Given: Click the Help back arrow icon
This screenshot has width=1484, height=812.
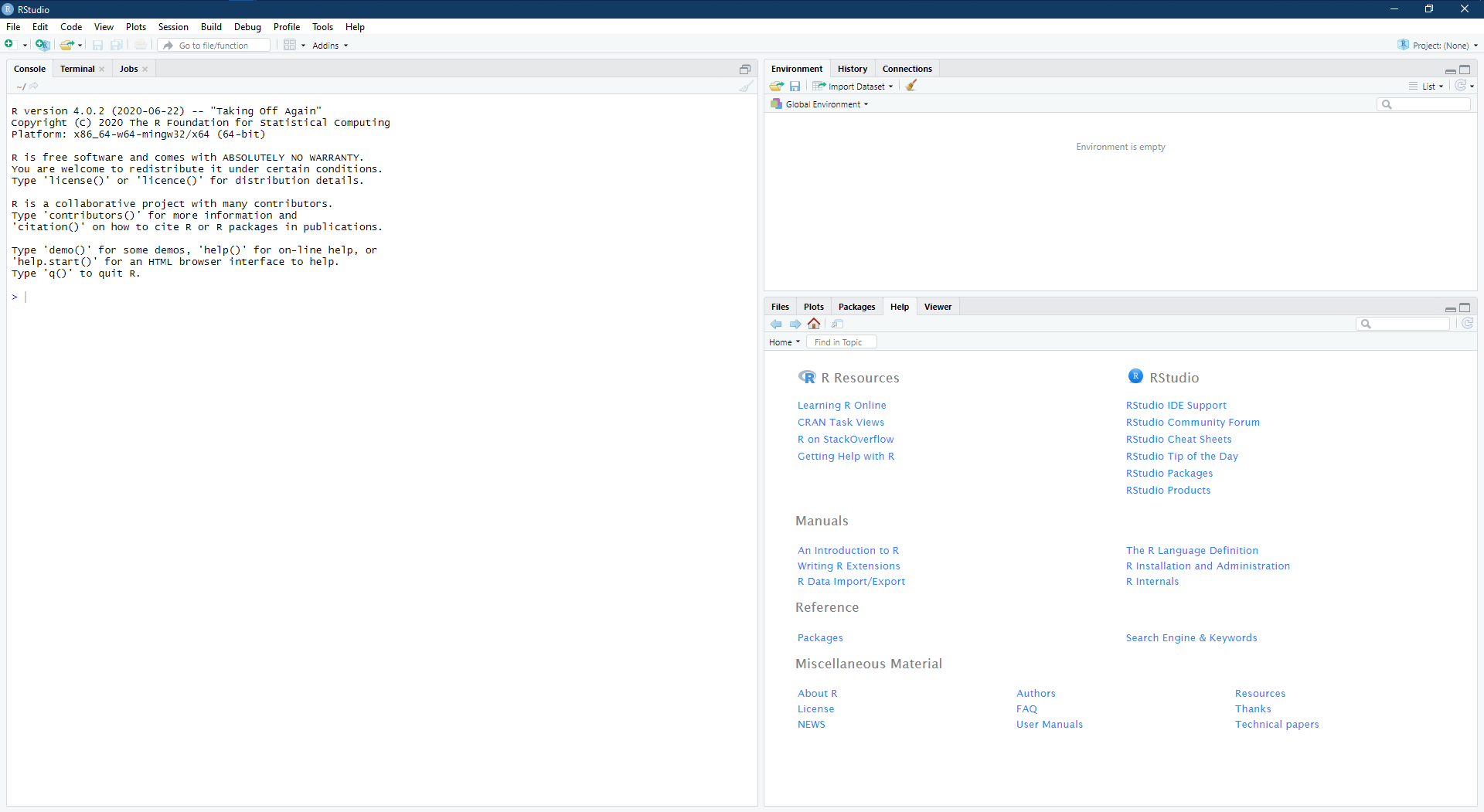Looking at the screenshot, I should (776, 324).
